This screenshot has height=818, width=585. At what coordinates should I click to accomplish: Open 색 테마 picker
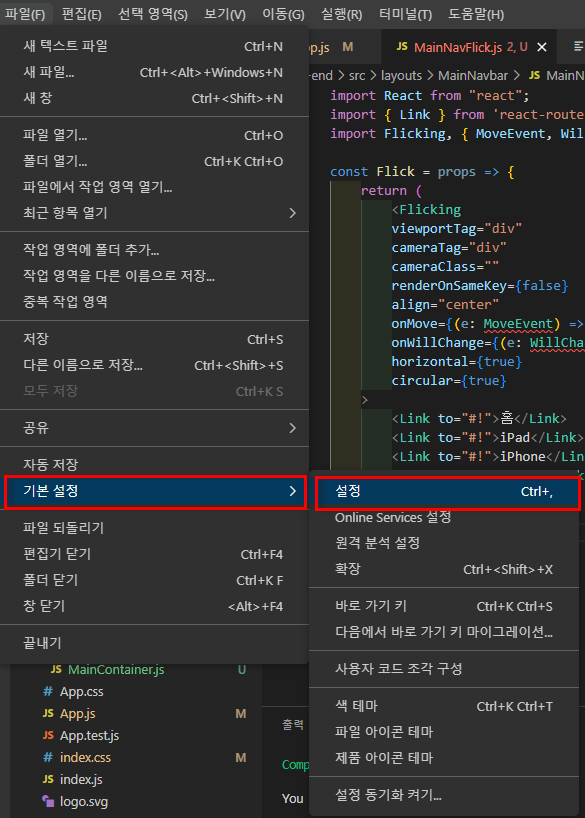(x=444, y=706)
